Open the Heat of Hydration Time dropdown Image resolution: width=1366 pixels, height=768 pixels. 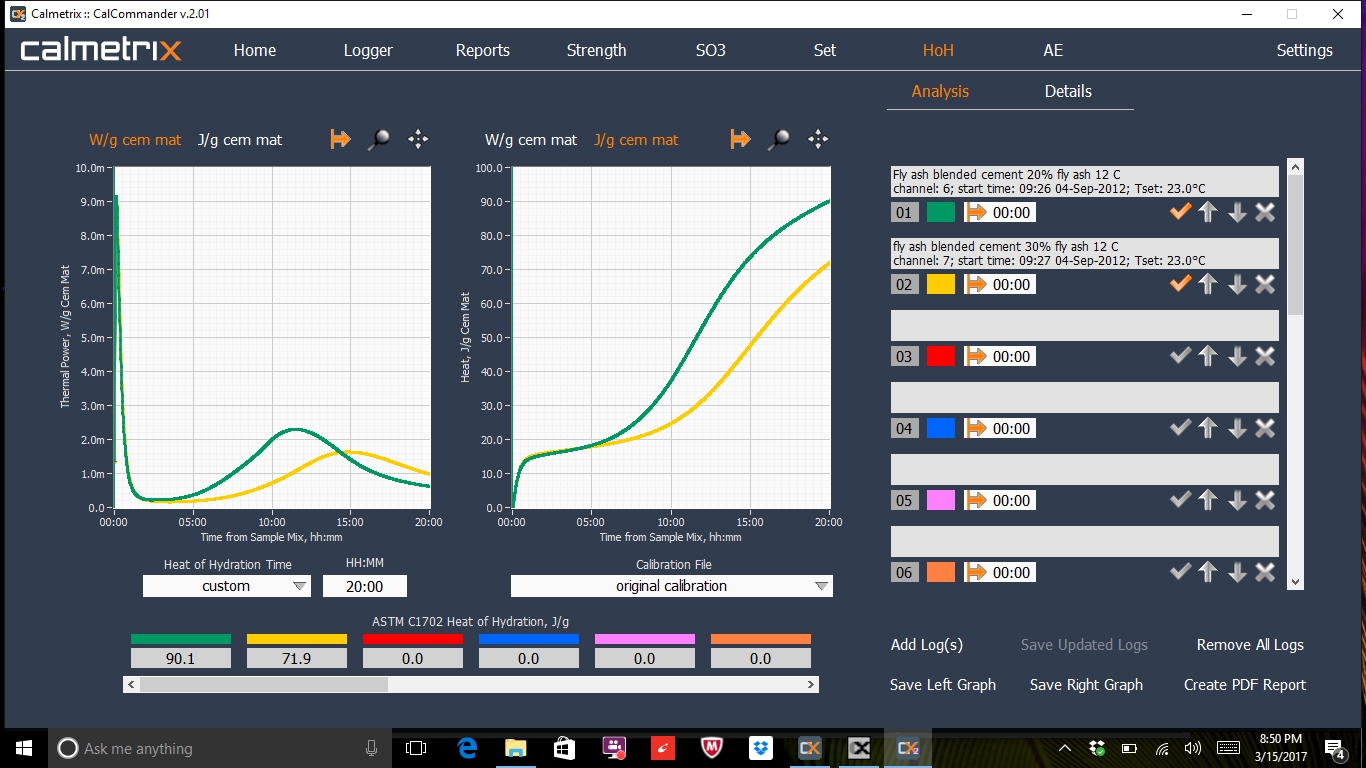227,586
